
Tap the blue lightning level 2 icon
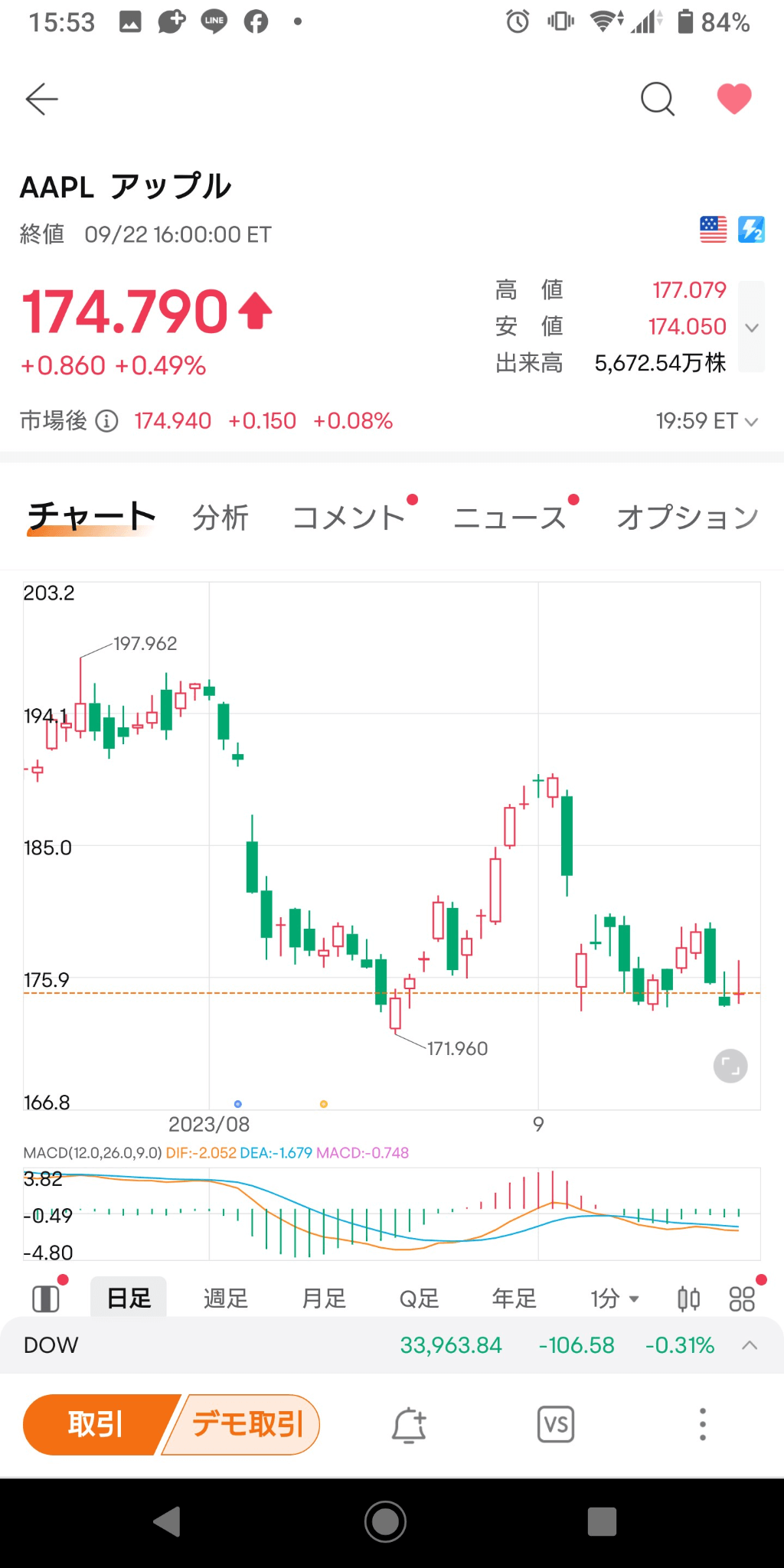(751, 229)
